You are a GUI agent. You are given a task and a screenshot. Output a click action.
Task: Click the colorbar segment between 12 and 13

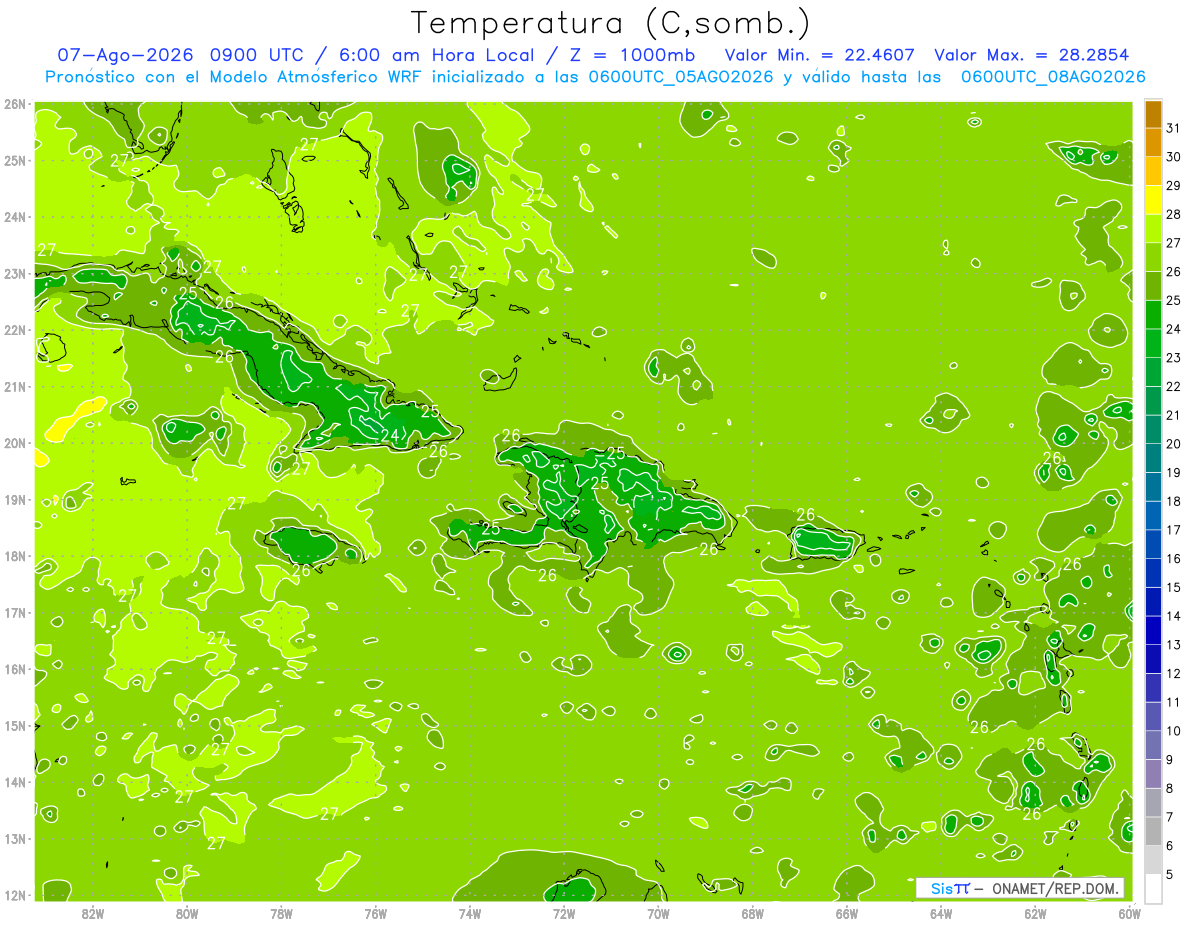coord(1153,659)
